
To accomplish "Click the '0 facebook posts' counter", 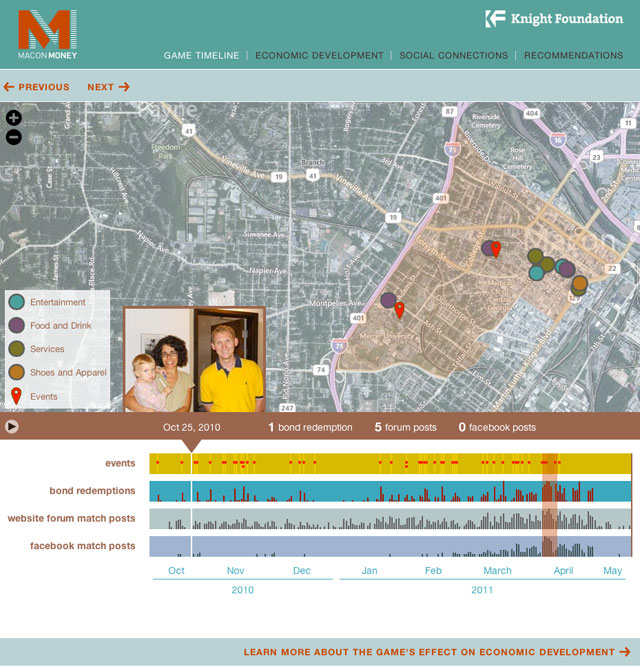I will [x=497, y=427].
